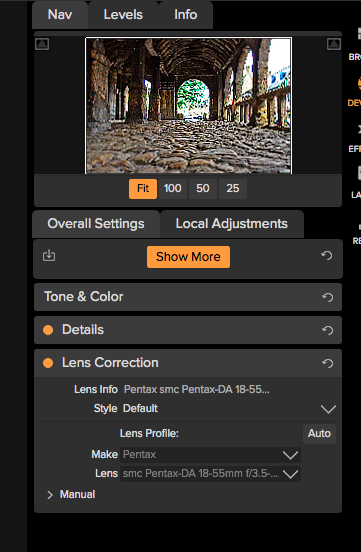Set navigator zoom to Fit
Screen dimensions: 361x552
(143, 189)
